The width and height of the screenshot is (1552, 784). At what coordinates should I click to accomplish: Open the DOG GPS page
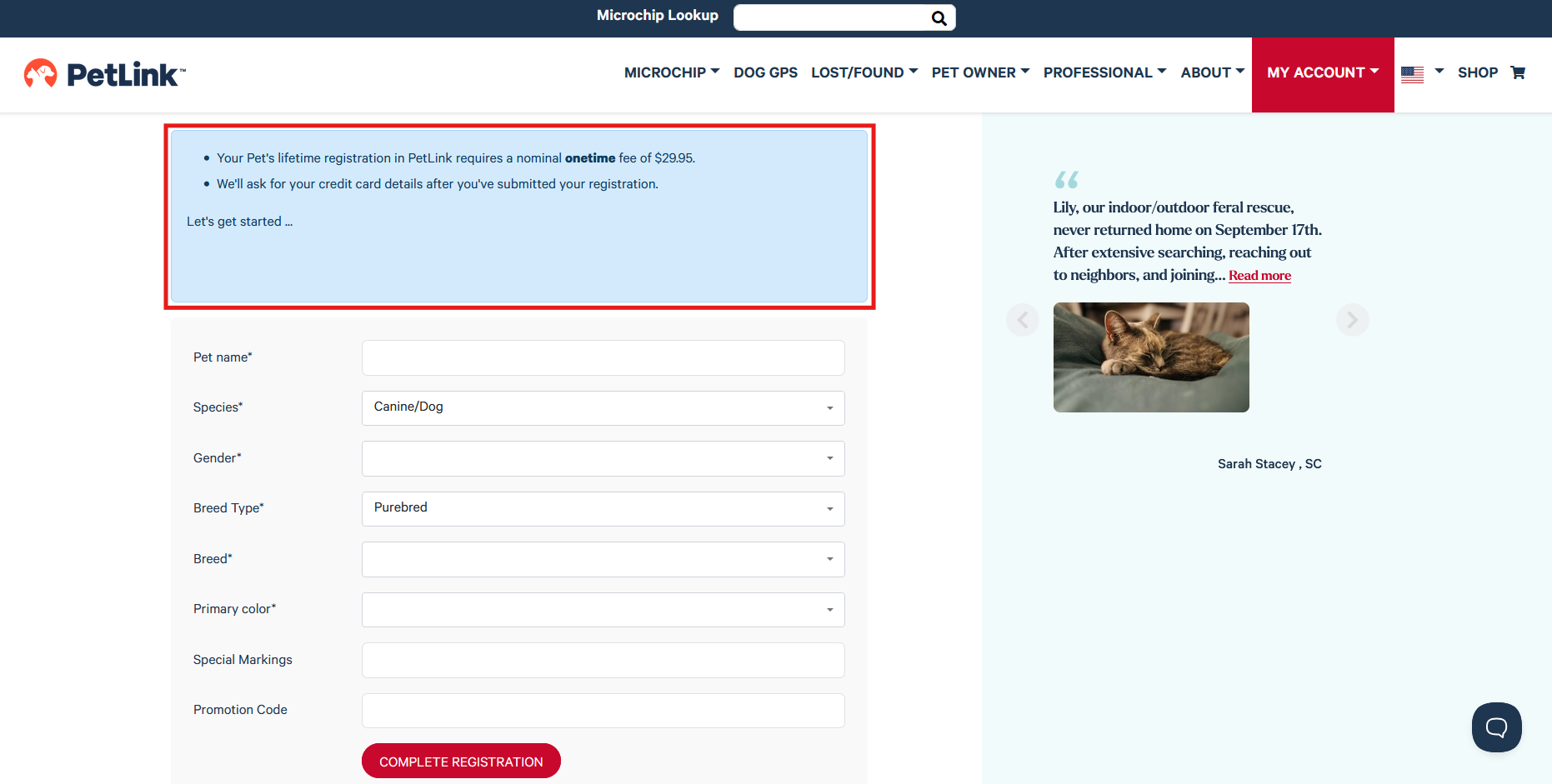765,72
